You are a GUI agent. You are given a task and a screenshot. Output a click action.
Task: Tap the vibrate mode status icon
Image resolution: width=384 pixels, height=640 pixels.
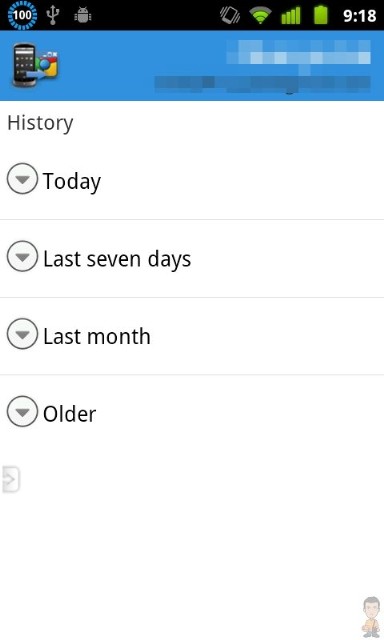click(x=230, y=16)
